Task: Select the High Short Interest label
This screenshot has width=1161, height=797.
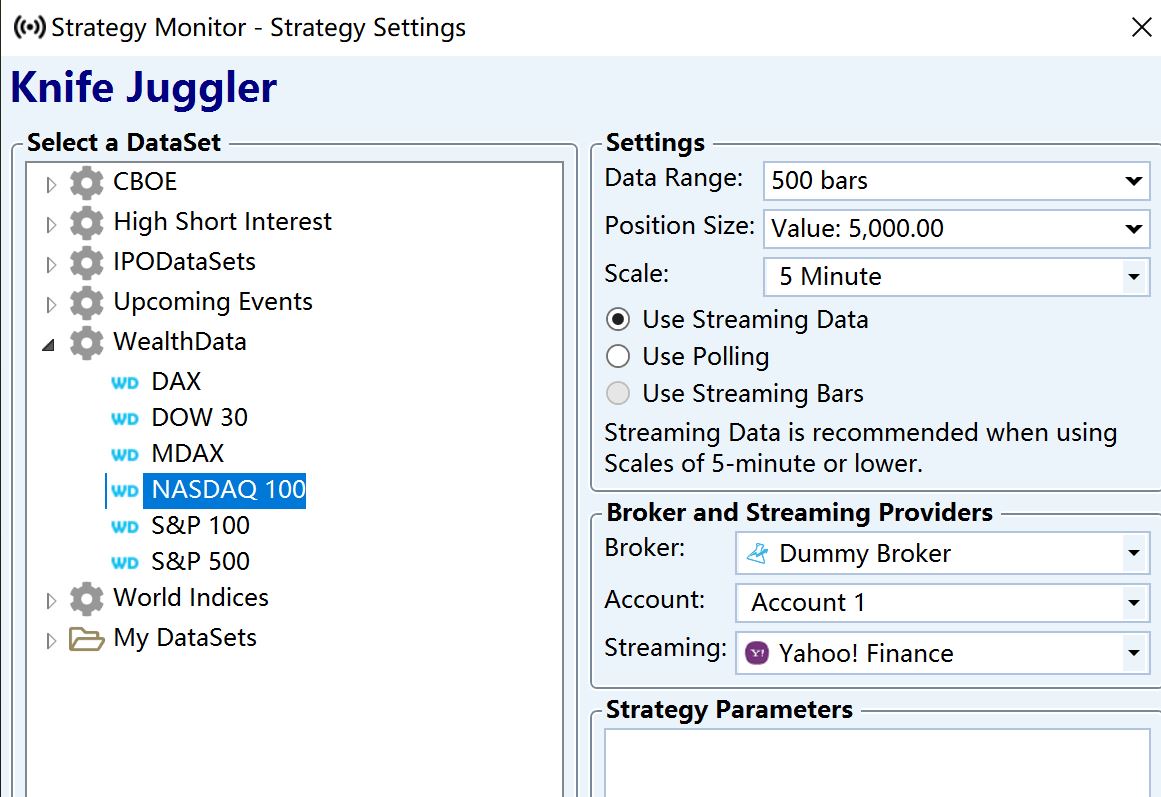Action: tap(222, 221)
